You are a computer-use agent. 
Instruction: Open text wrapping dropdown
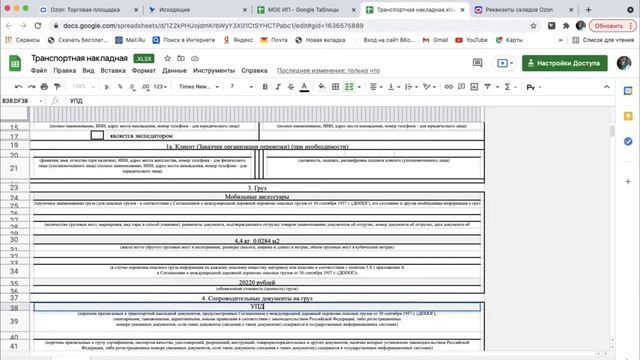click(x=411, y=87)
